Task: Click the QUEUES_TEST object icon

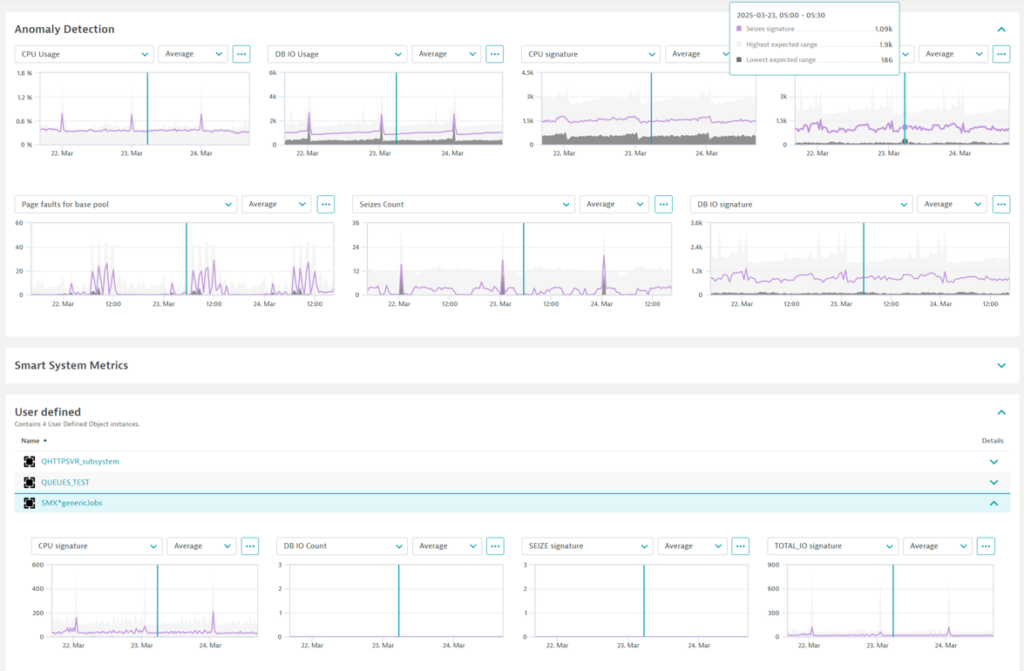Action: pos(30,482)
